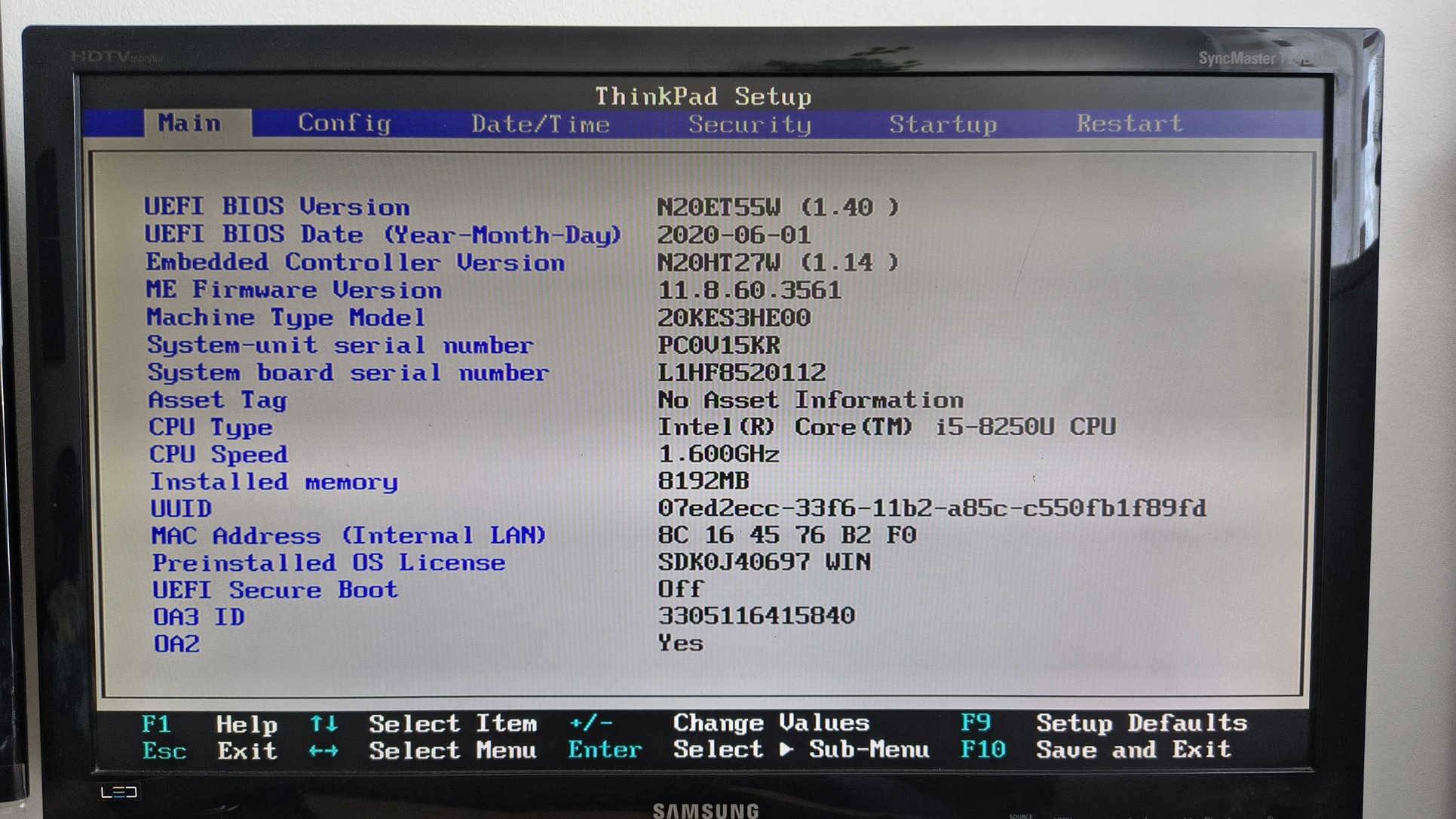
Task: Click the up-down arrows Select Item icon
Action: coord(323,723)
